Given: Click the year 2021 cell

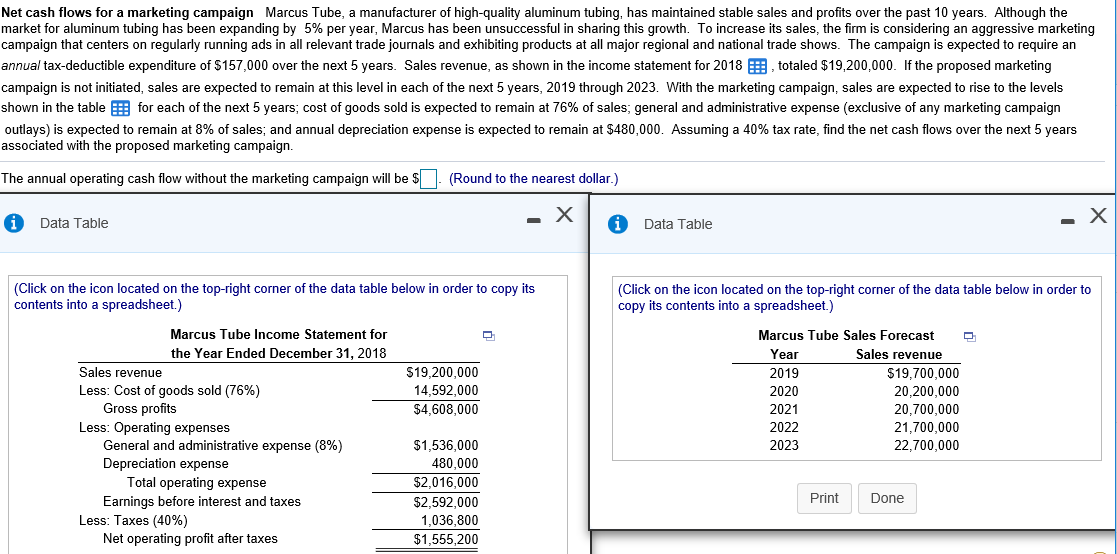Looking at the screenshot, I should (x=784, y=409).
